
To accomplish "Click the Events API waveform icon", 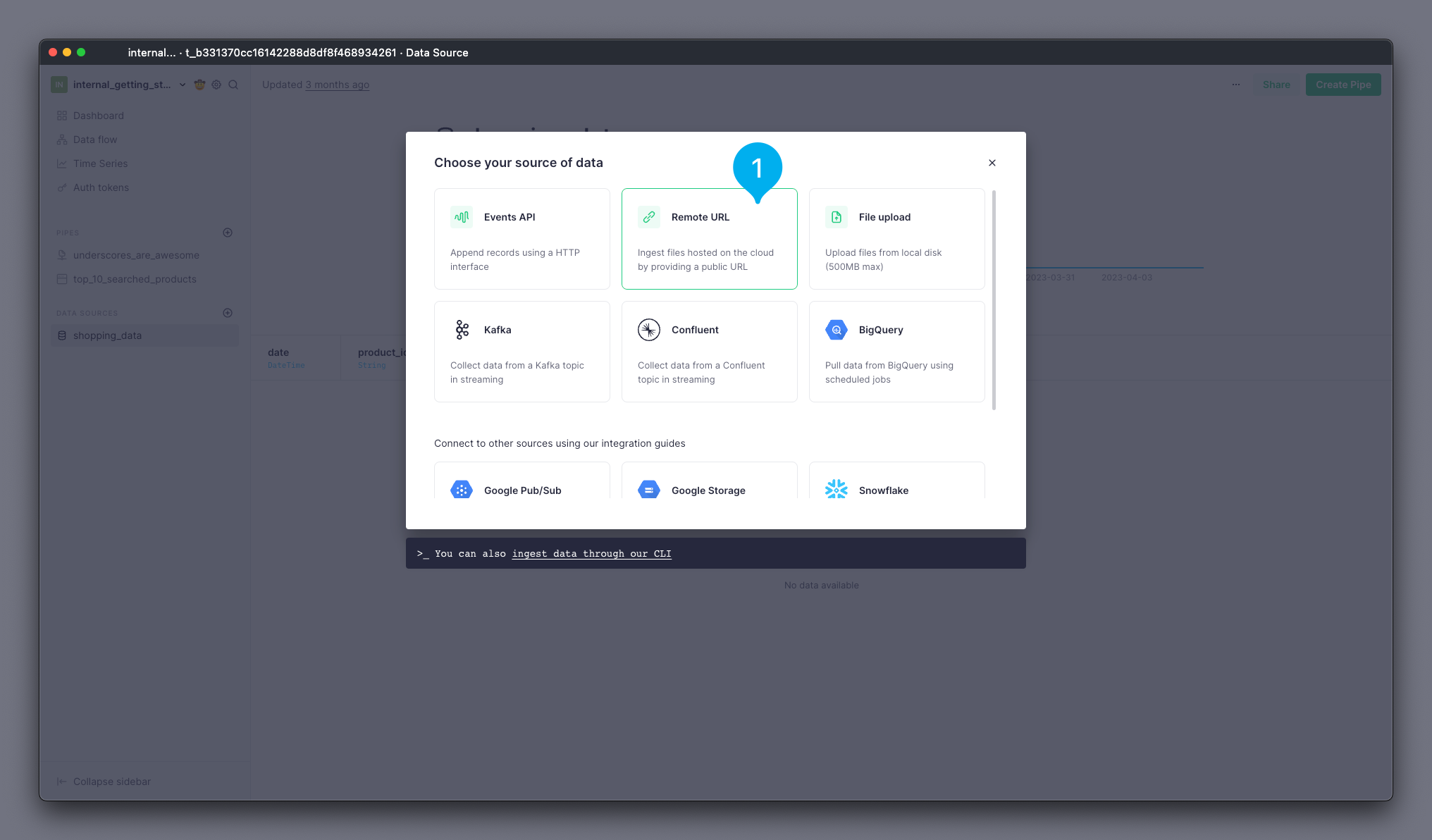I will click(462, 217).
